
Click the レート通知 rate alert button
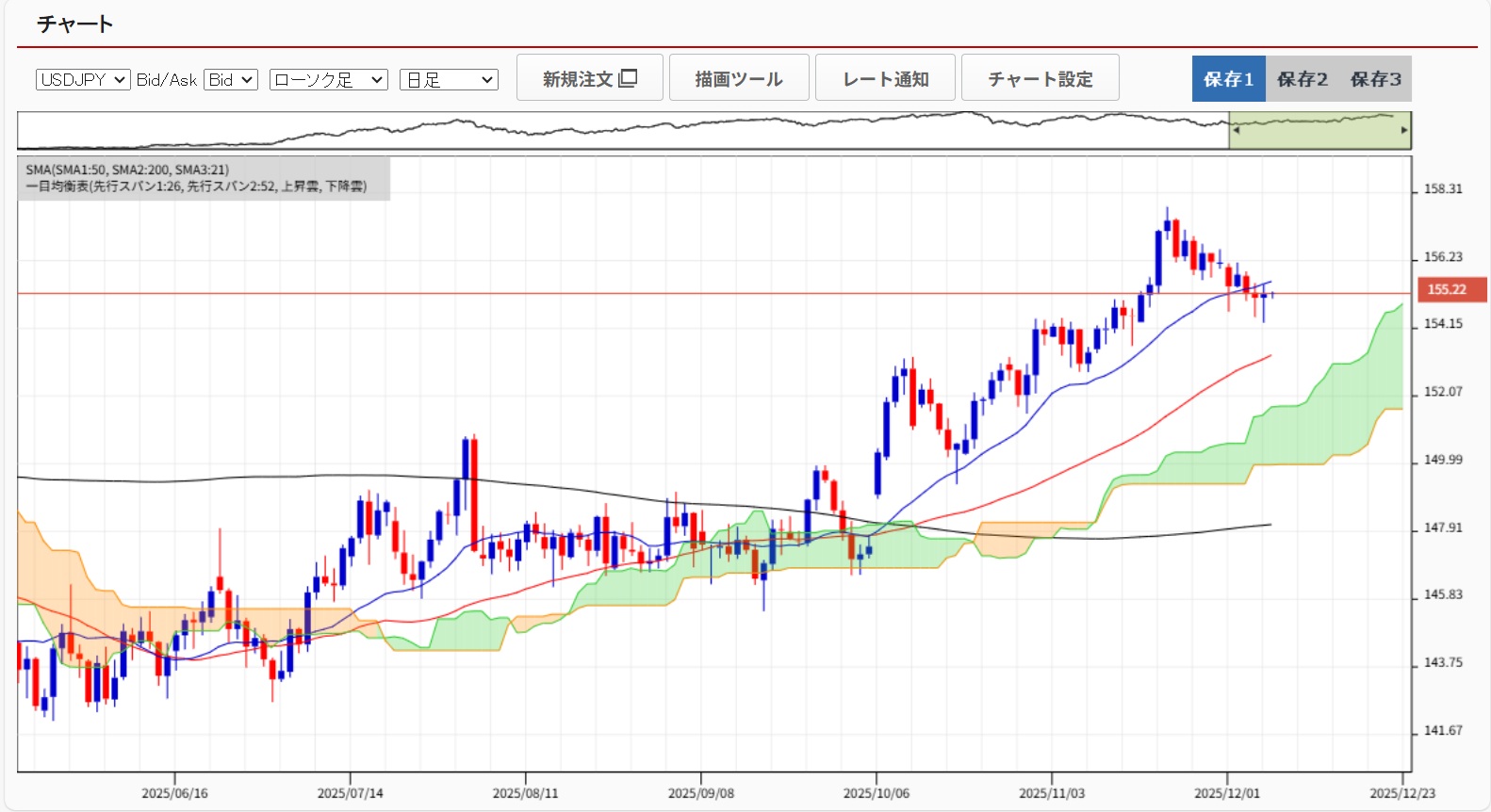click(885, 78)
